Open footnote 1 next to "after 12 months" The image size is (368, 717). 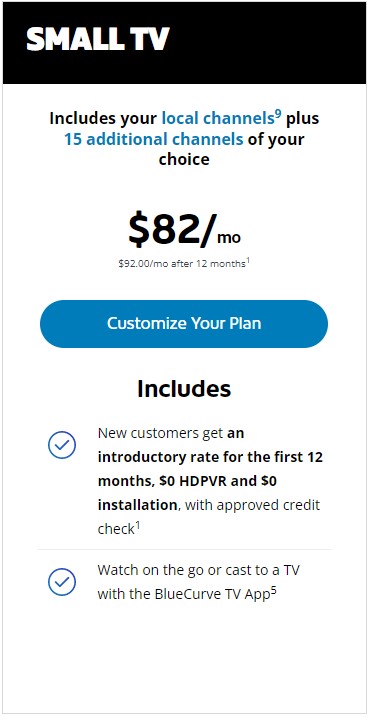(x=248, y=261)
